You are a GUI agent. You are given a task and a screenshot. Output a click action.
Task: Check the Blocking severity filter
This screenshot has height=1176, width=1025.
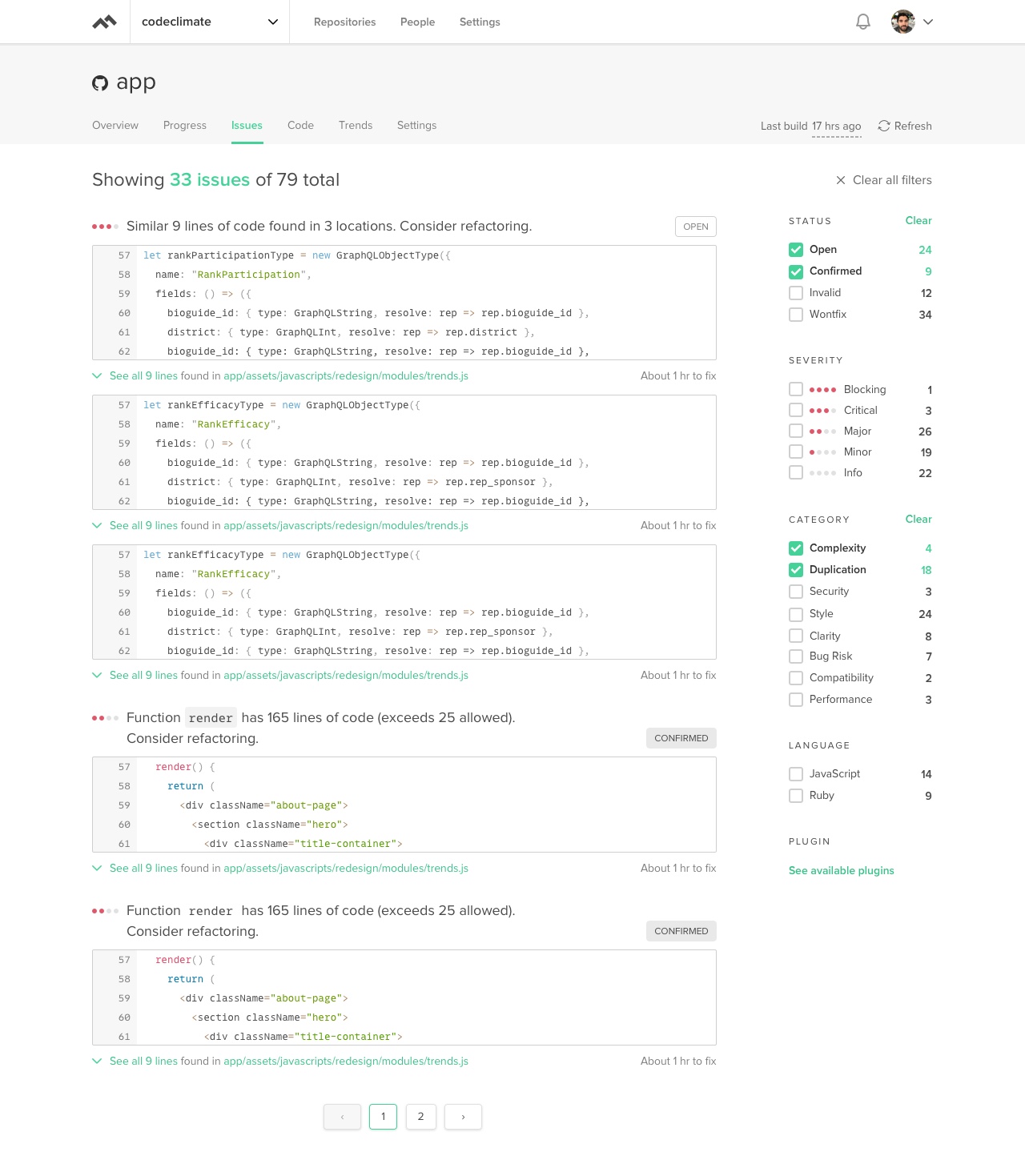[x=796, y=389]
